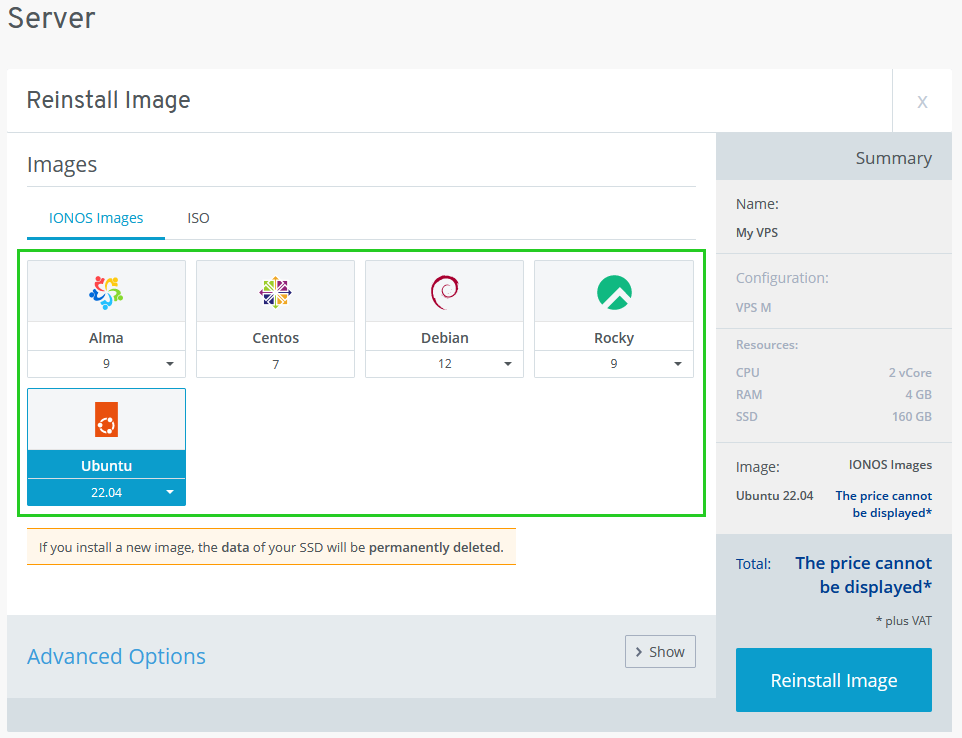
Task: Select the IONOS Images tab
Action: tap(96, 218)
